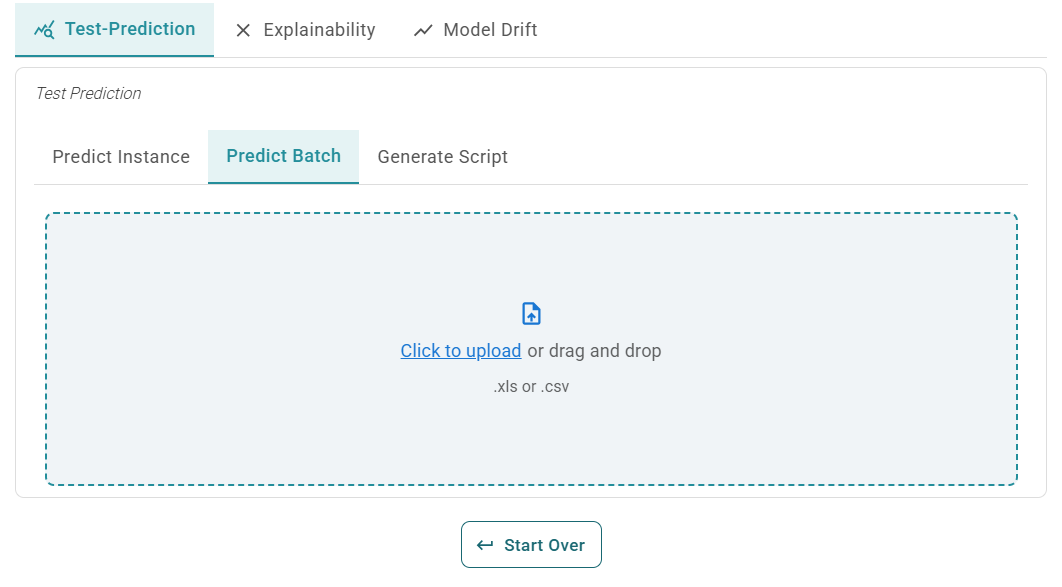Select the document symbol above Click to upload
This screenshot has height=587, width=1062.
tap(530, 312)
